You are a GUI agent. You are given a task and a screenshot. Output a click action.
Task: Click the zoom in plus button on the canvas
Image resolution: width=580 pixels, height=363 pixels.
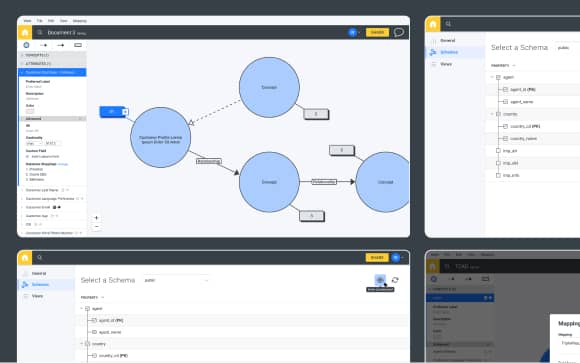[97, 218]
